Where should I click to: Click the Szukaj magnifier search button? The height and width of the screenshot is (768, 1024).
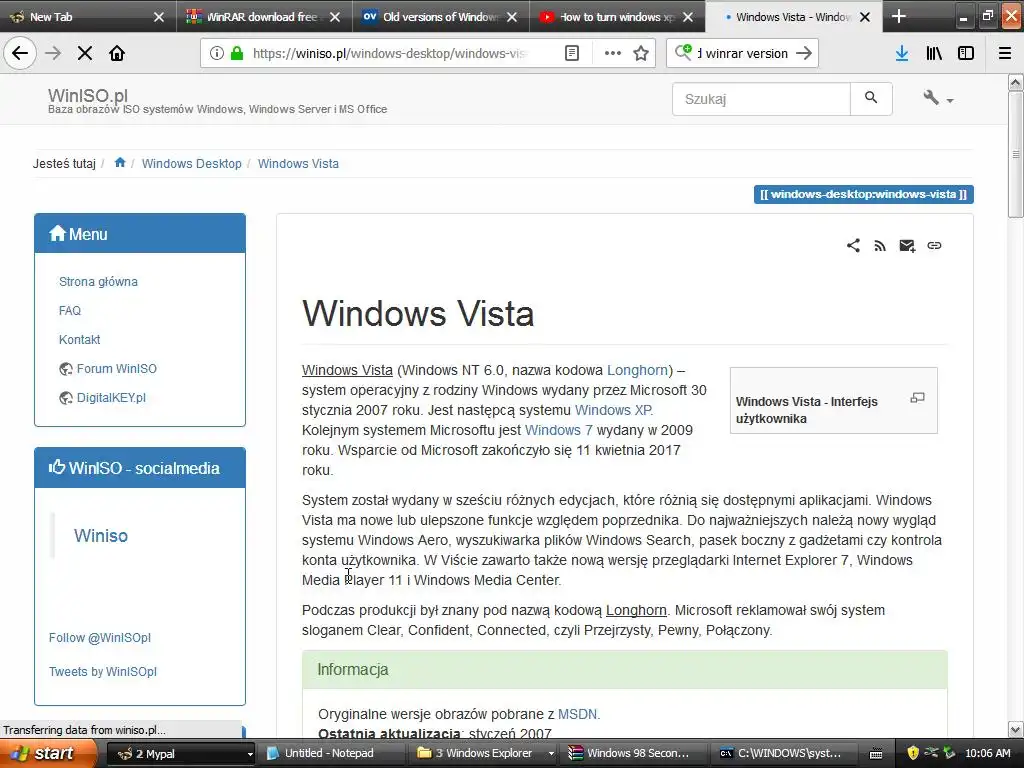871,99
